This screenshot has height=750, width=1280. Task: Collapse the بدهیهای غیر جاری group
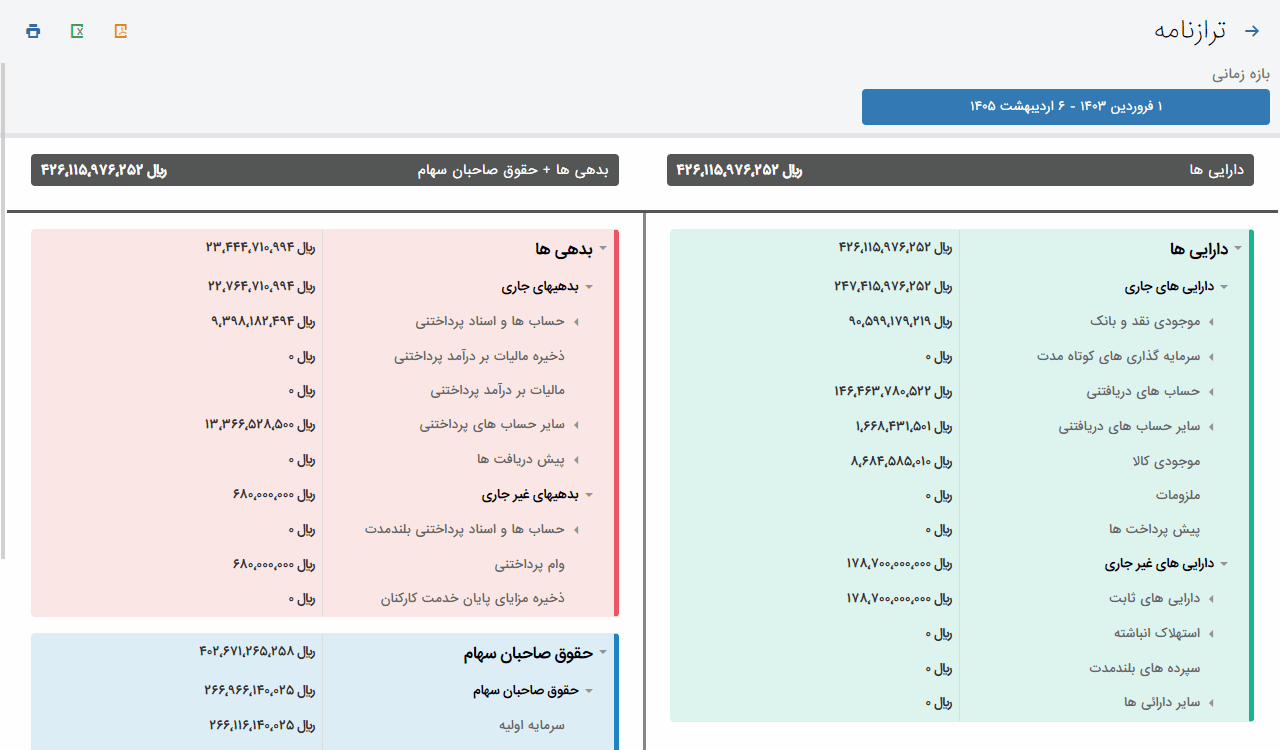(589, 495)
